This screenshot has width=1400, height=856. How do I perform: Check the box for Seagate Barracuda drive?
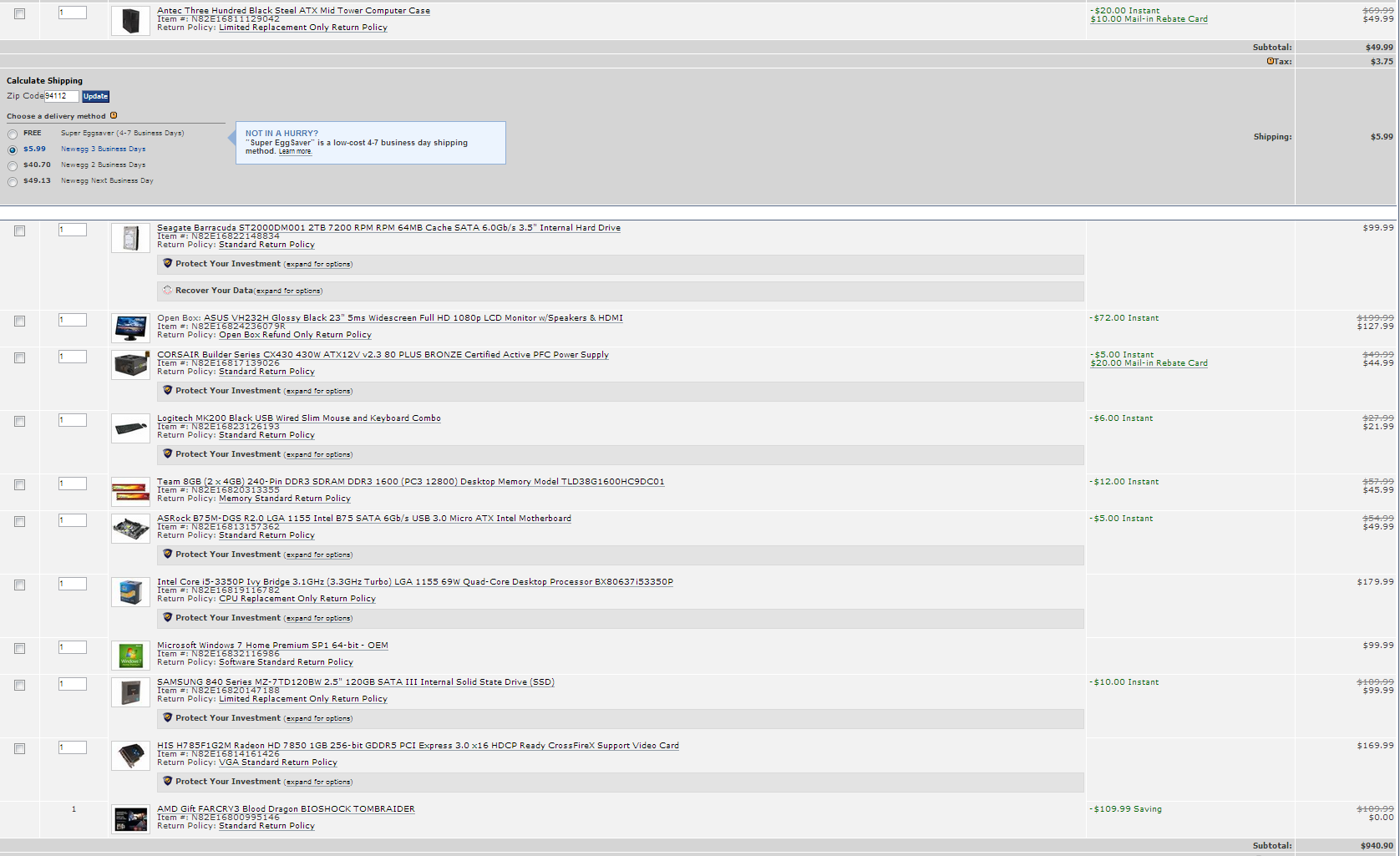click(19, 230)
